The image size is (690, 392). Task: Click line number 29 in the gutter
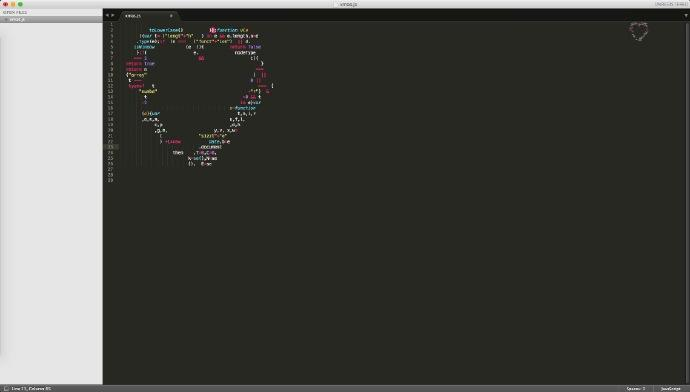click(x=110, y=180)
